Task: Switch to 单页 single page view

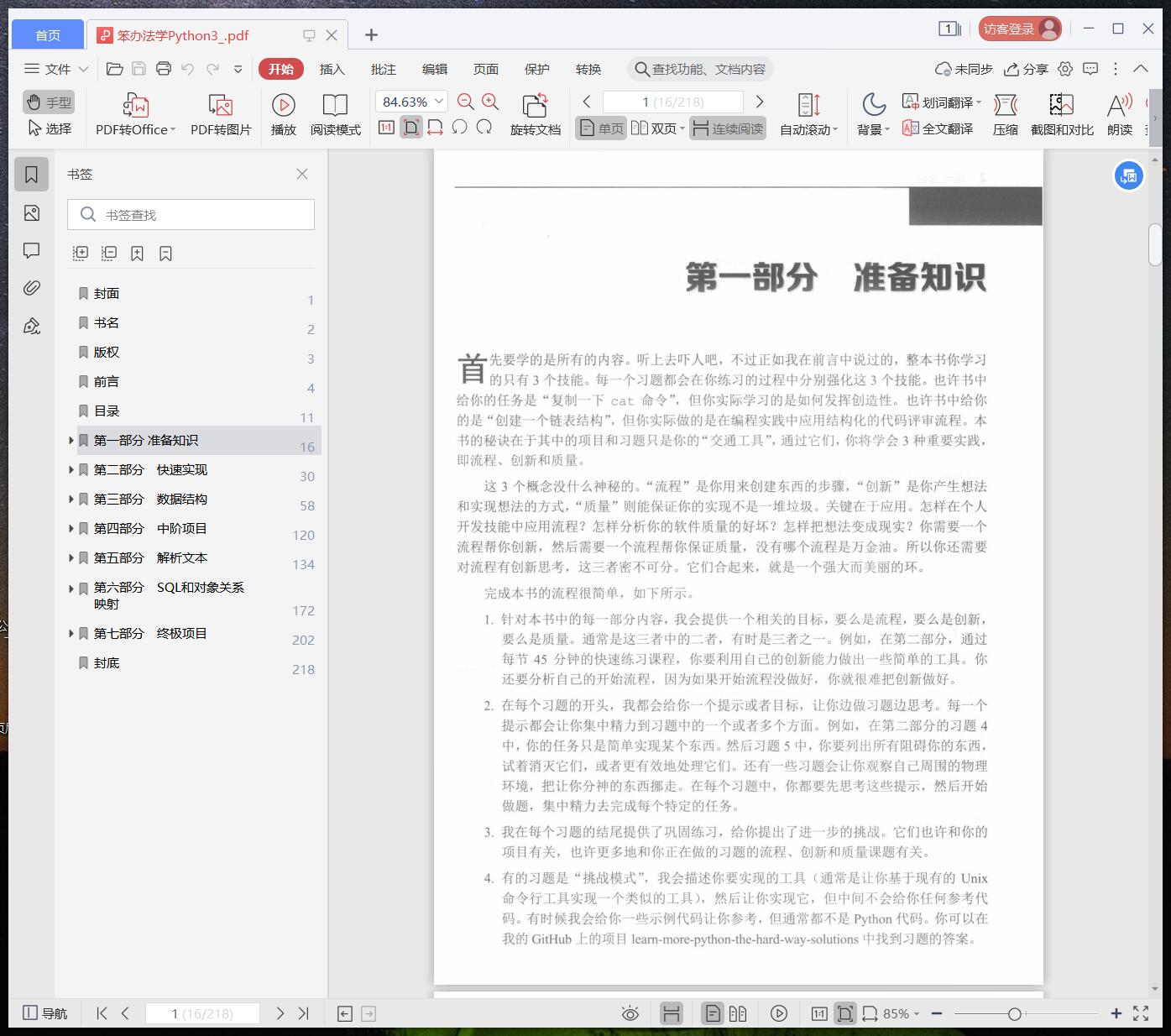Action: click(601, 128)
